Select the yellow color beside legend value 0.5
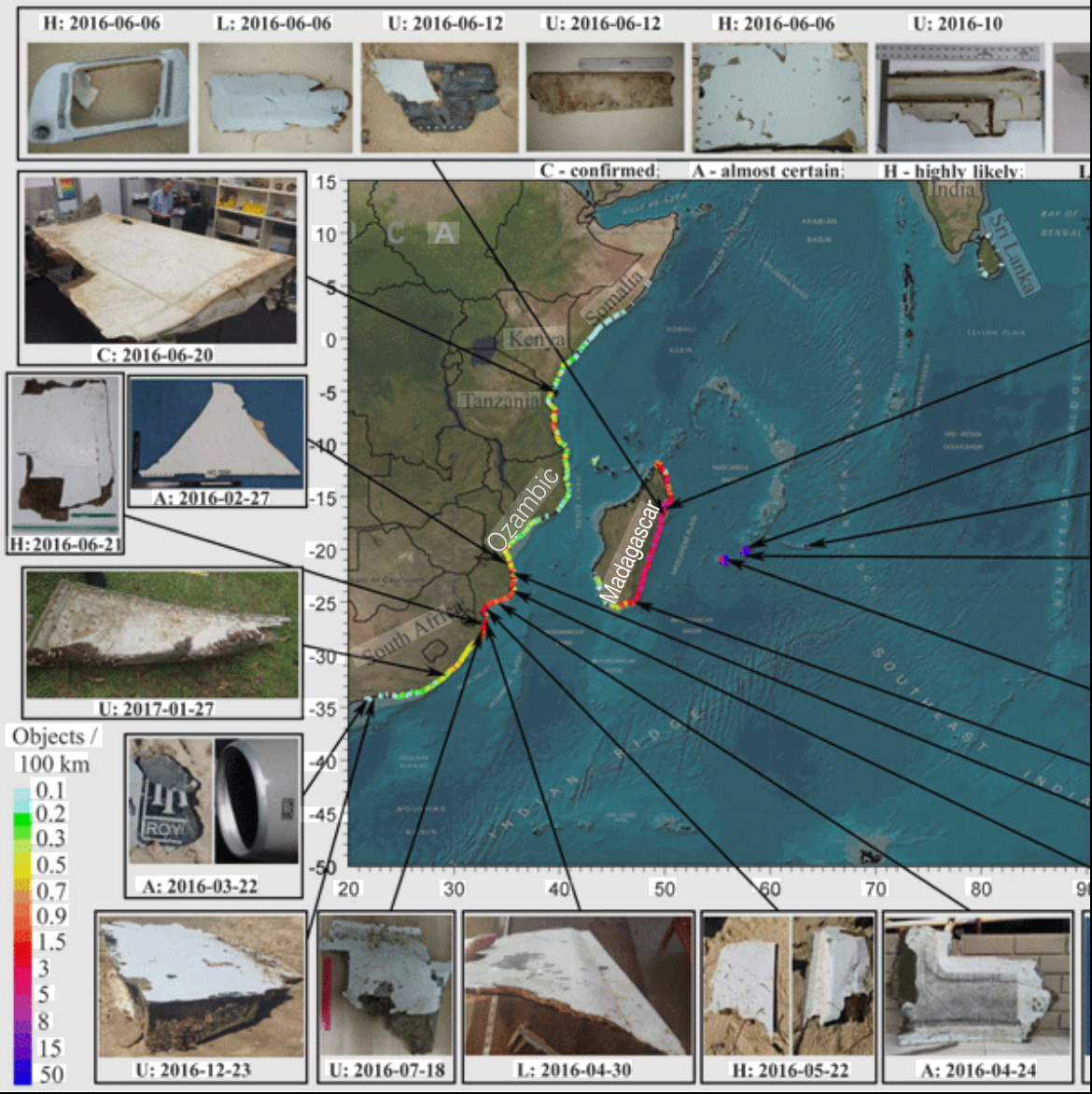Screen dimensions: 1092x1094 (x=23, y=865)
